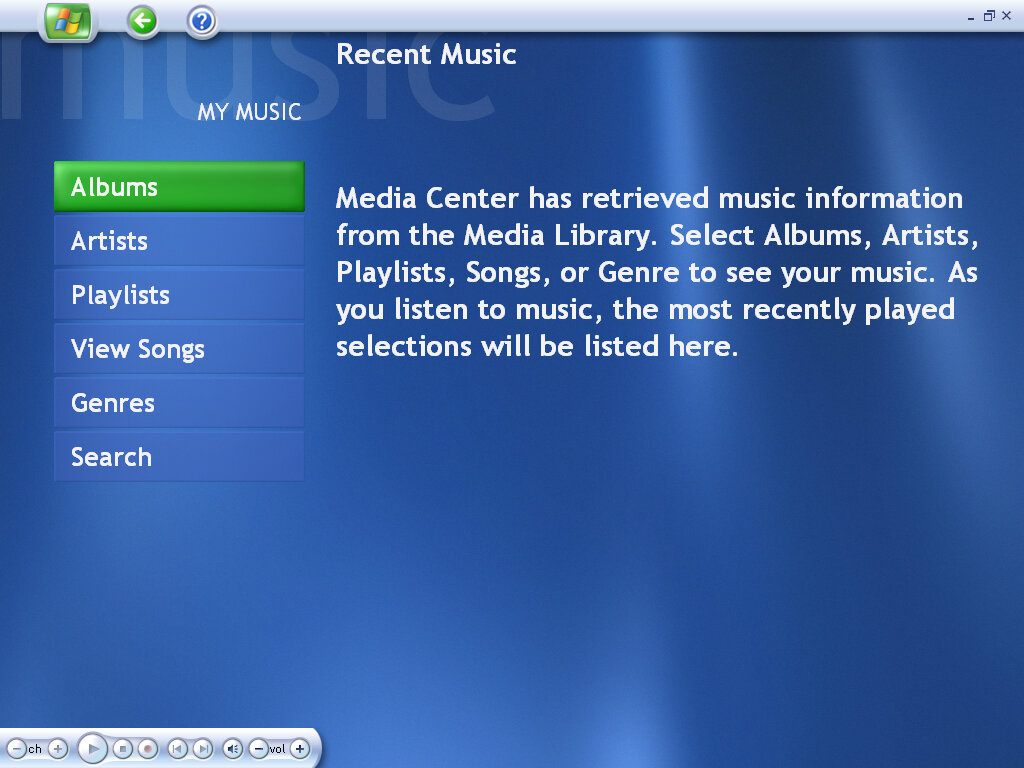Open View Songs to list all songs

(178, 348)
